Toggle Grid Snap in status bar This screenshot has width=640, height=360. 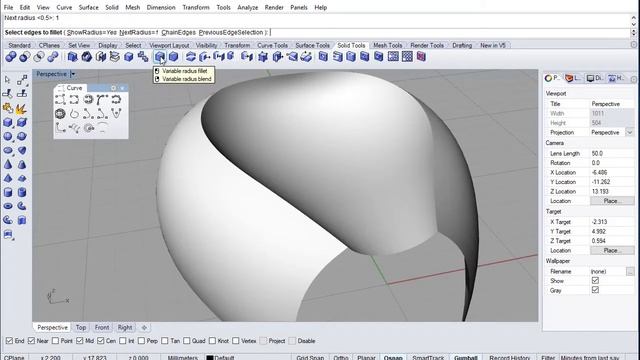(310, 358)
